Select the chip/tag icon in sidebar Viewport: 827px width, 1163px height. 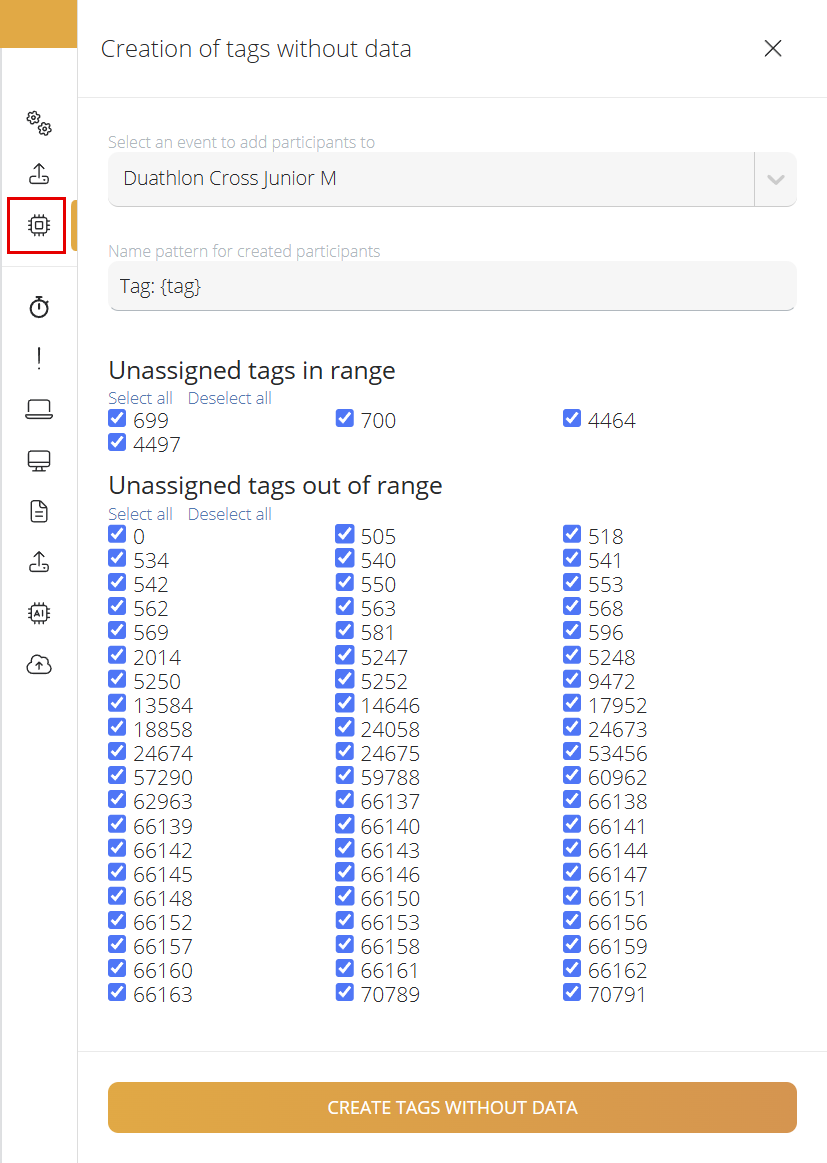39,225
